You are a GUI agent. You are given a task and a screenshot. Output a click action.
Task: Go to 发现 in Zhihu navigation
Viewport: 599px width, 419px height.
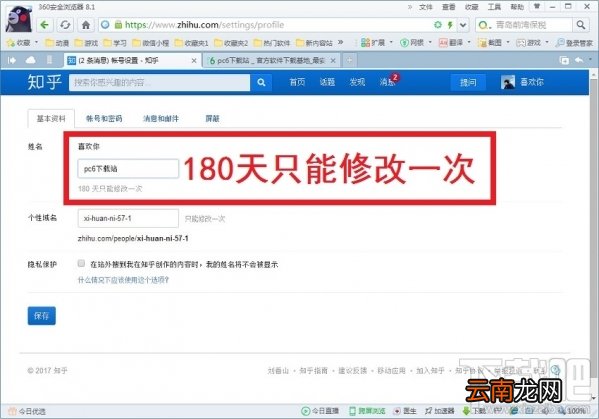357,82
